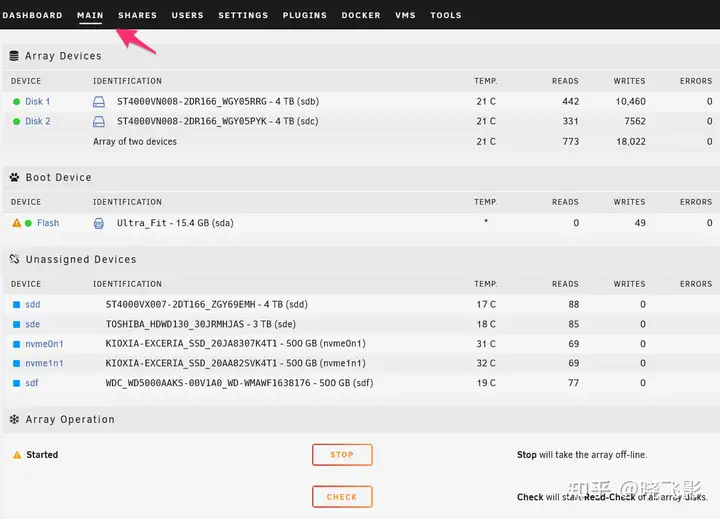Click the Disk 1 reads value 442

[570, 102]
